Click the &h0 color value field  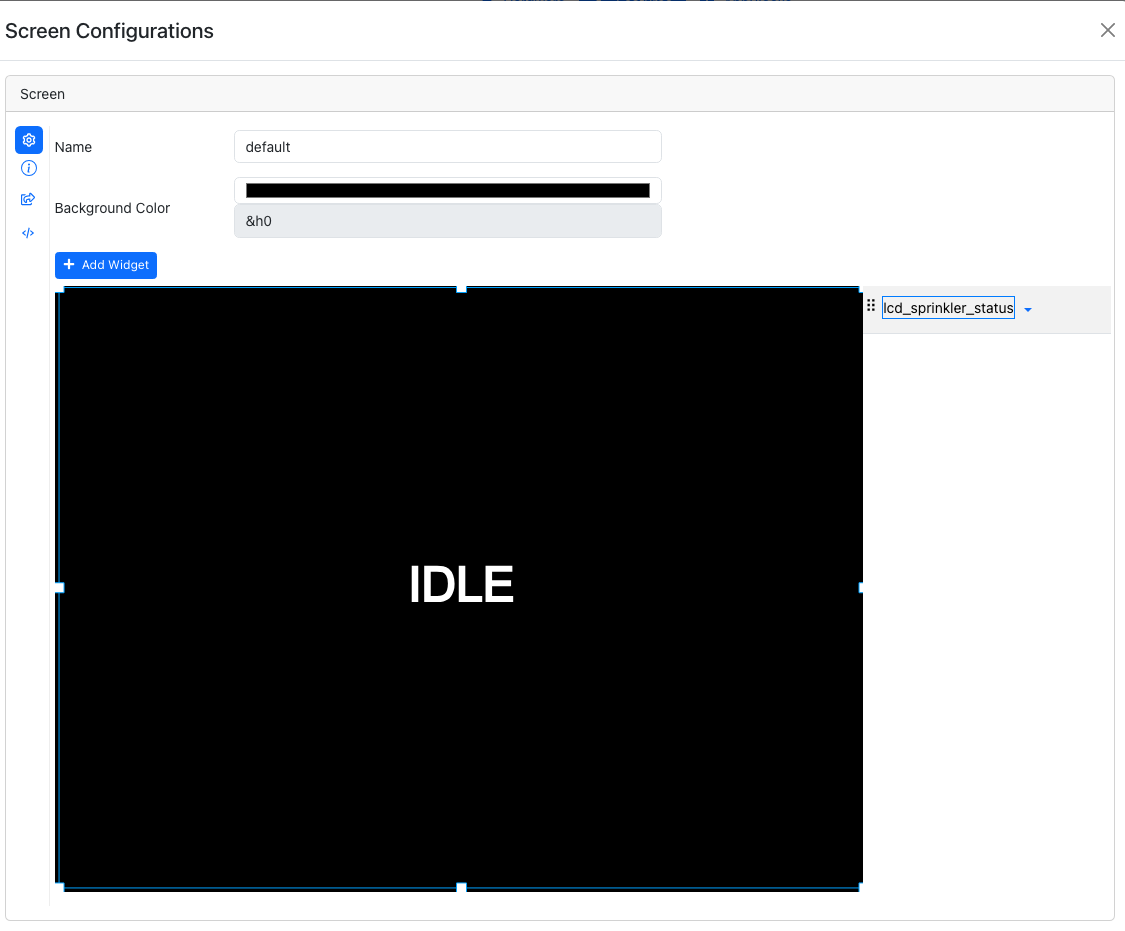tap(447, 220)
